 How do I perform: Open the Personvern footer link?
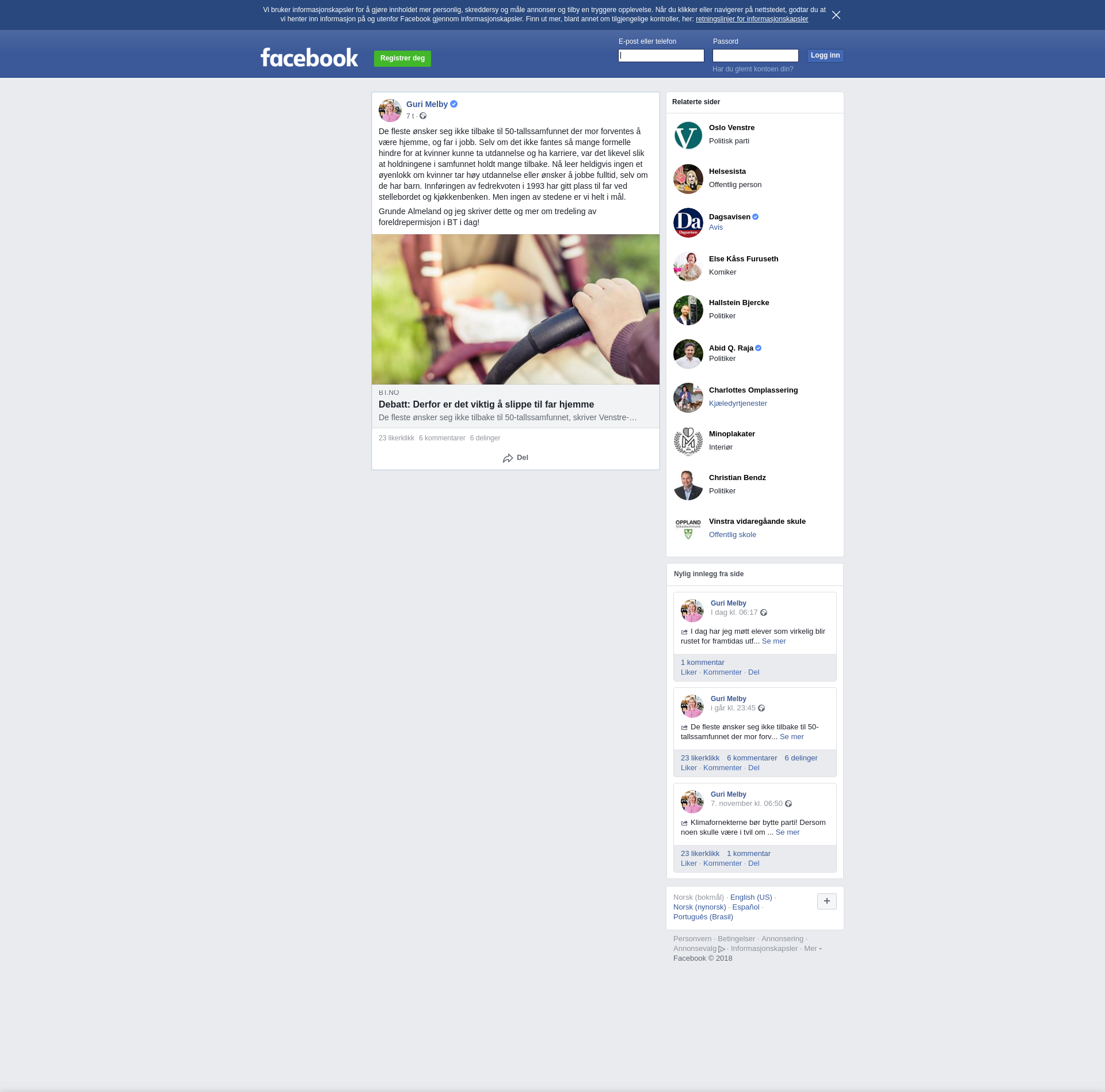692,939
